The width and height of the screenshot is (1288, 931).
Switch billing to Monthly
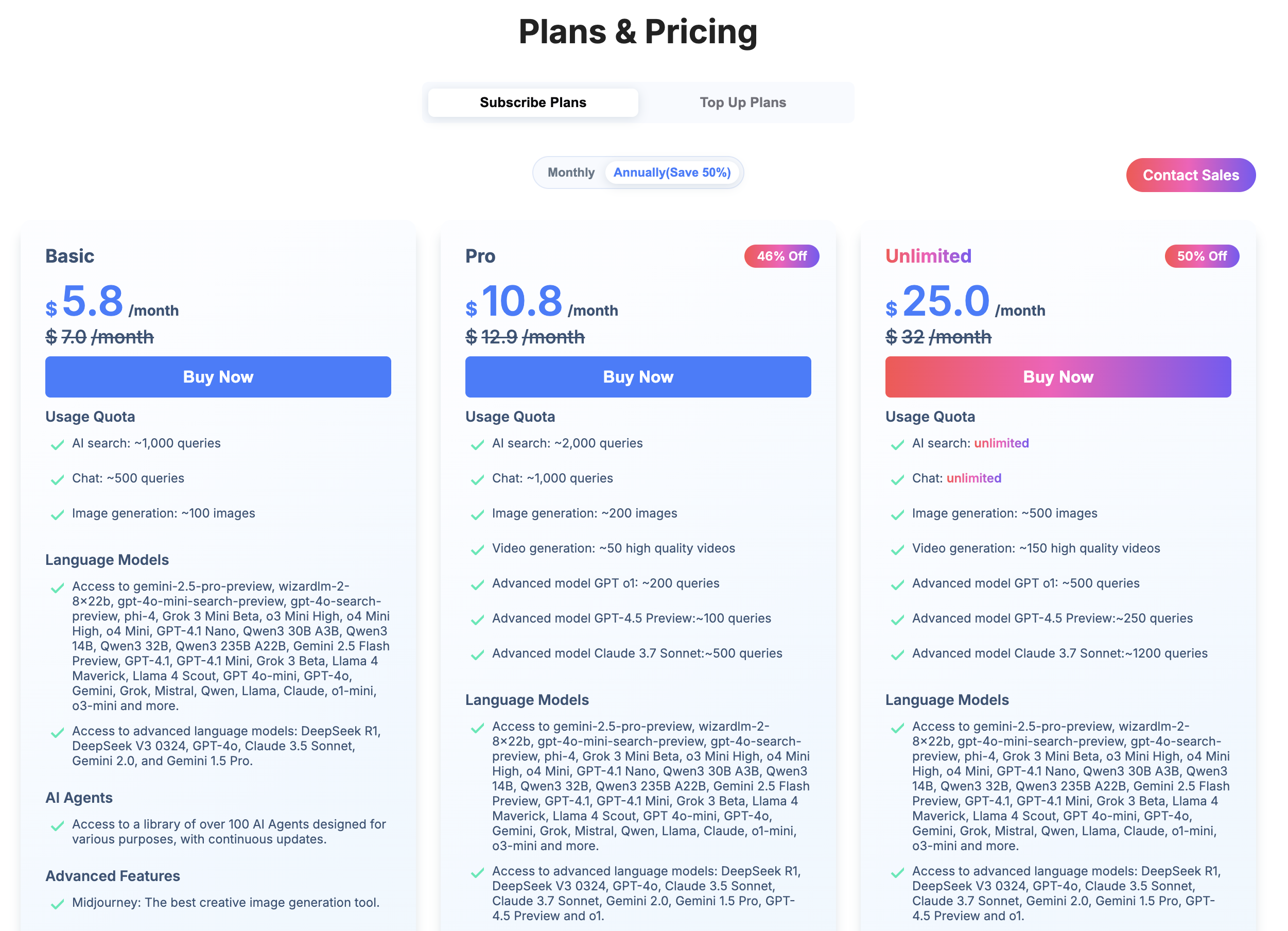tap(571, 173)
